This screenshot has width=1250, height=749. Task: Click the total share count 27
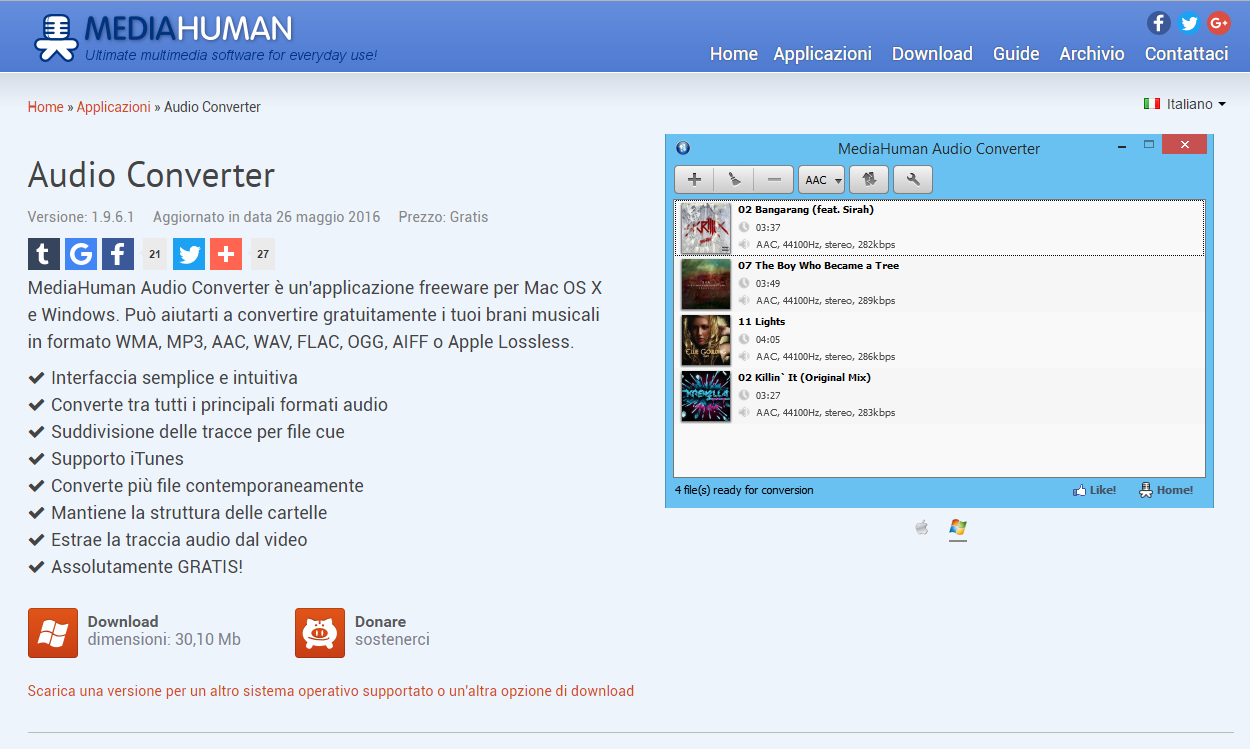263,254
